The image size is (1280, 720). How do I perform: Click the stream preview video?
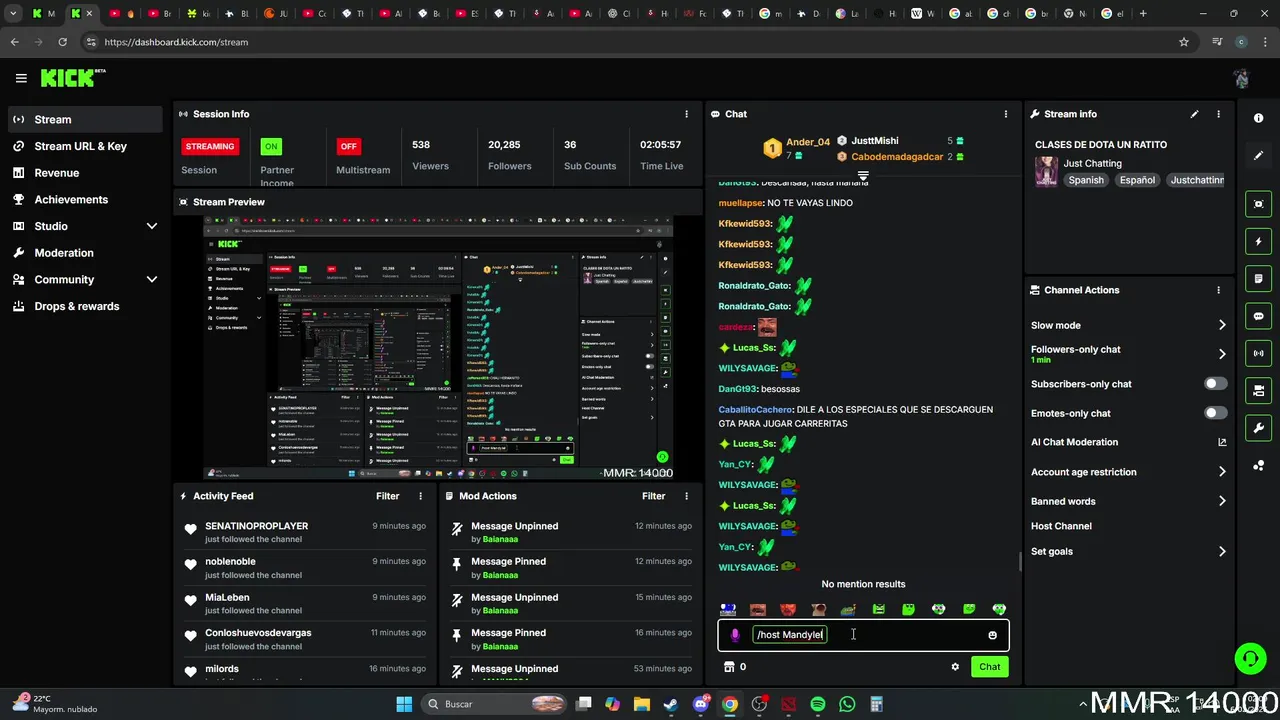(x=438, y=348)
